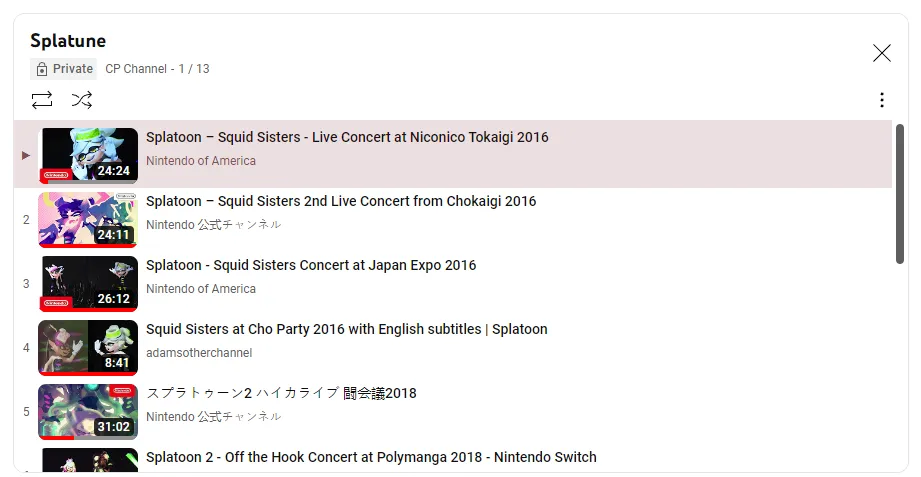Select Squid Sisters at Cho Party 2016 title
This screenshot has width=921, height=477.
point(347,329)
